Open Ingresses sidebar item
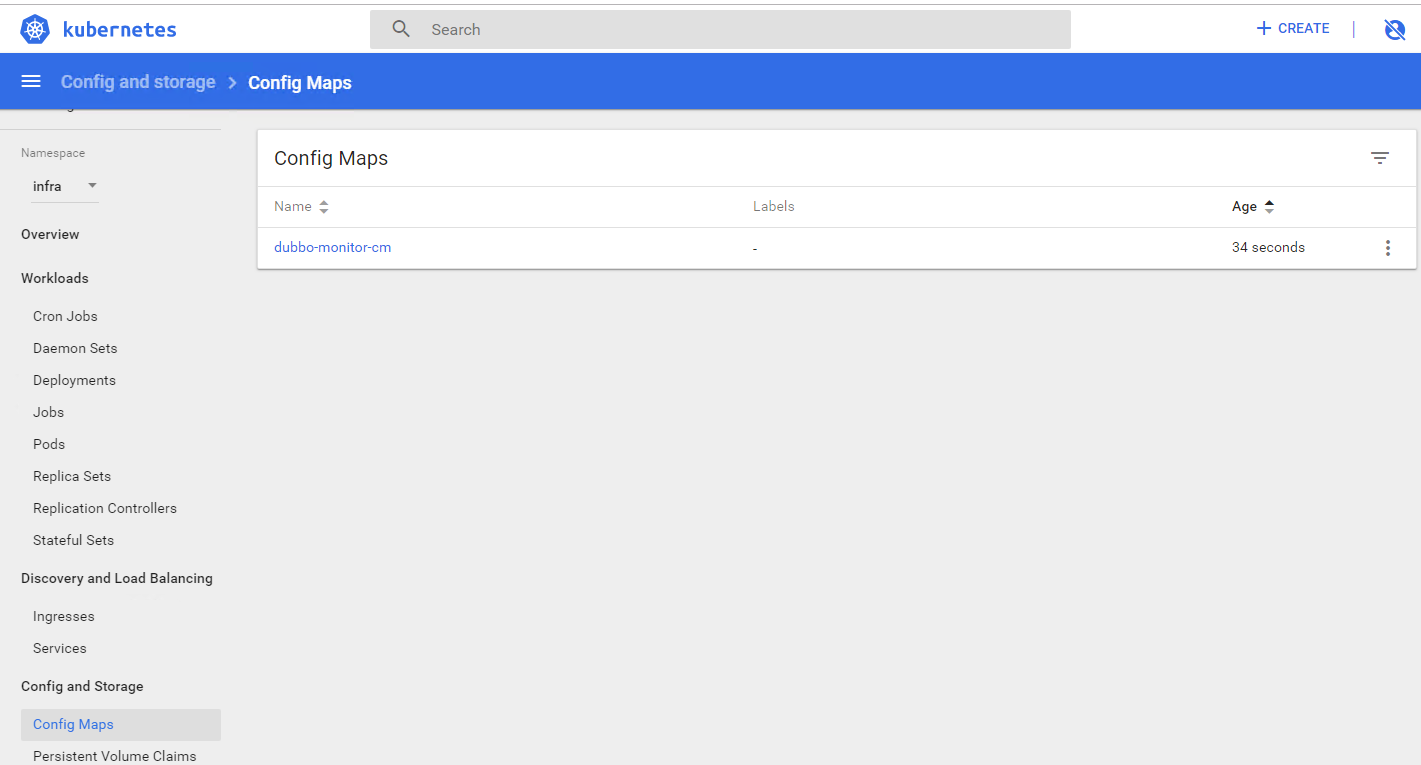The height and width of the screenshot is (765, 1421). tap(64, 616)
